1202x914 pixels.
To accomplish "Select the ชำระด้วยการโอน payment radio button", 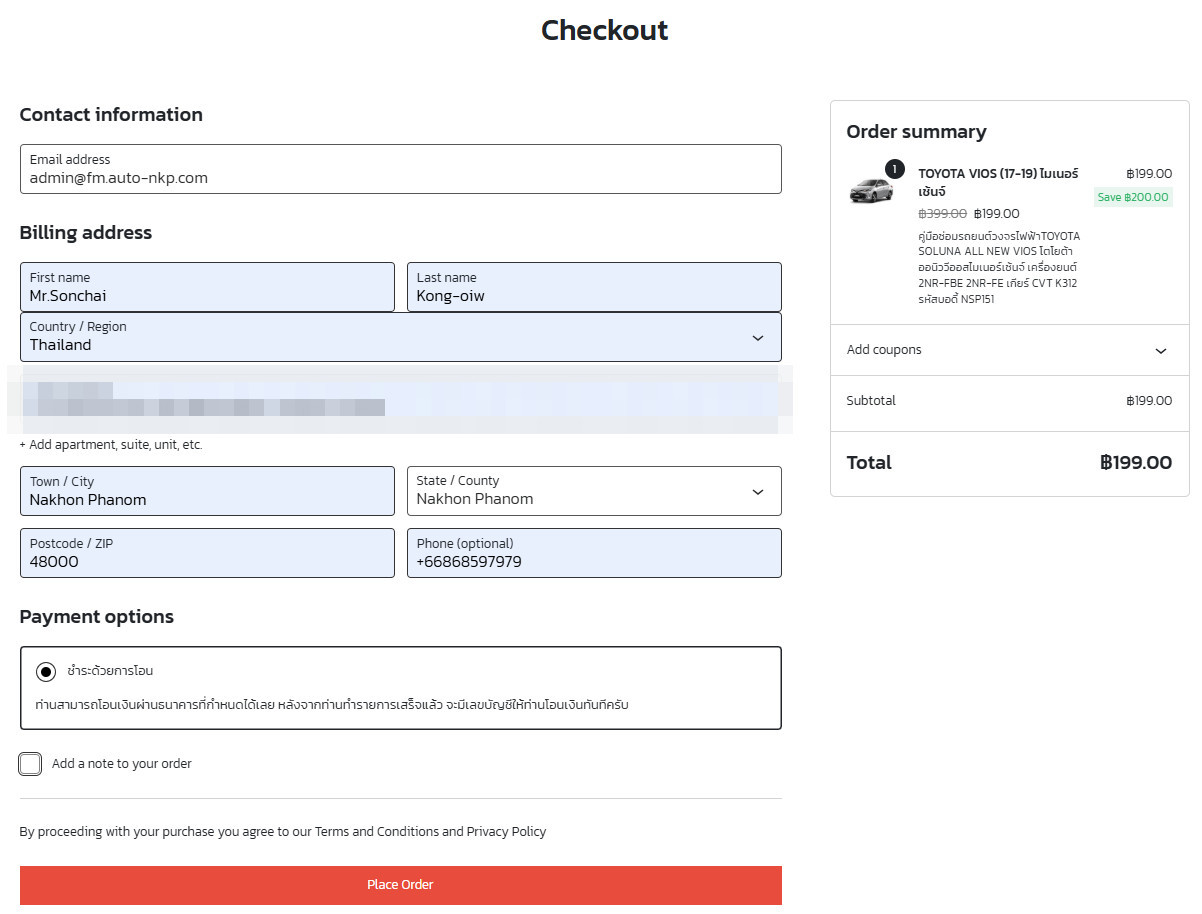I will pyautogui.click(x=46, y=672).
